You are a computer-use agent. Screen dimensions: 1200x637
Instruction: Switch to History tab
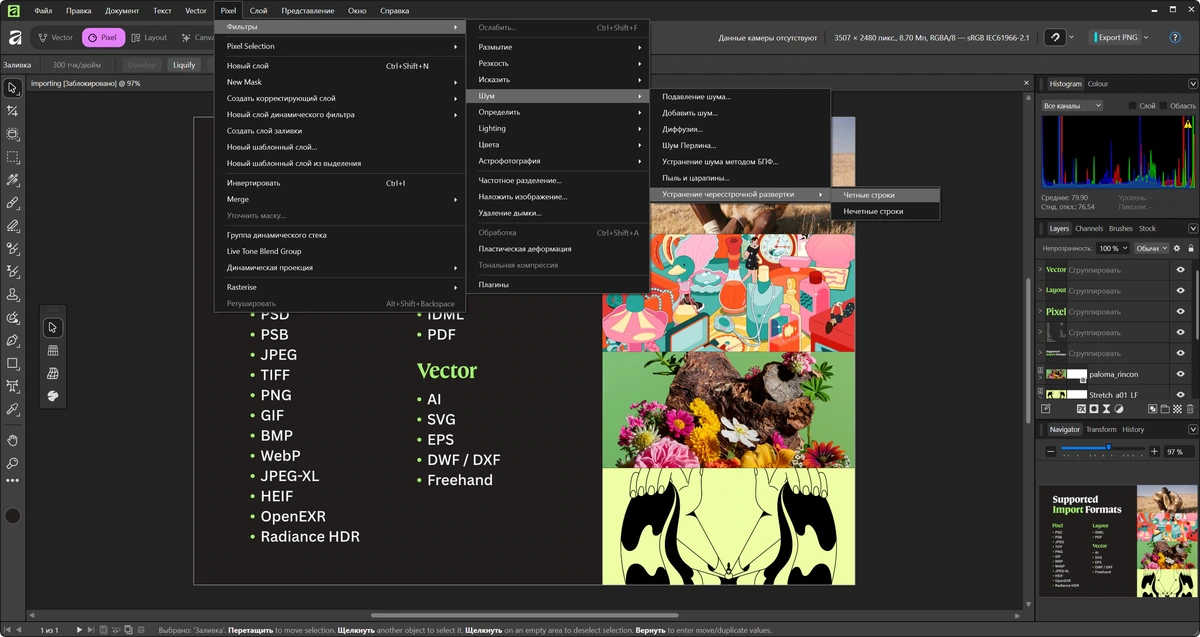point(1133,429)
